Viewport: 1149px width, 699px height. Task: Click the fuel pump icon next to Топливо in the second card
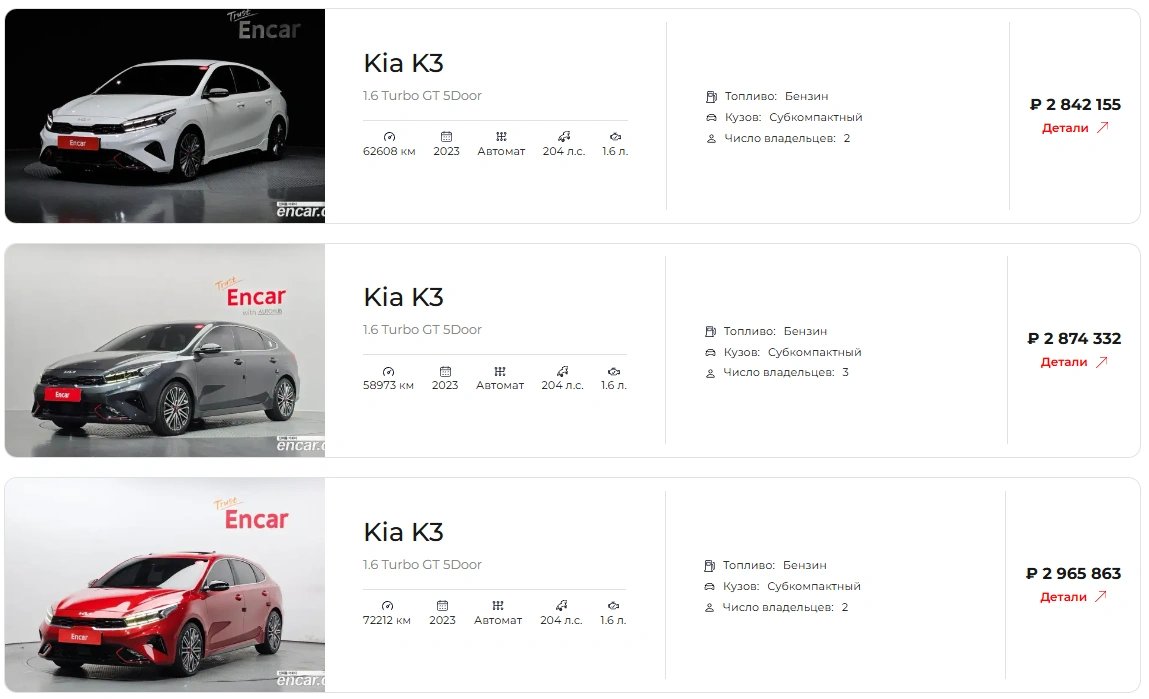(710, 331)
